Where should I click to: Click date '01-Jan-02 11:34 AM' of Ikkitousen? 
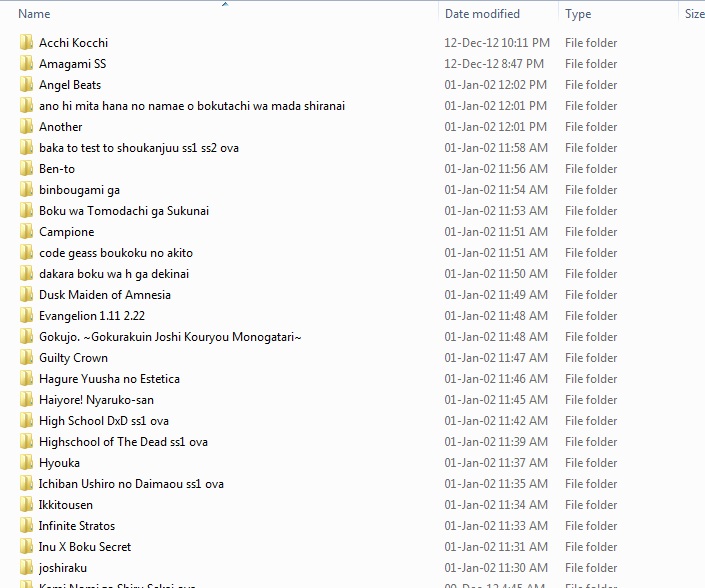pos(496,505)
